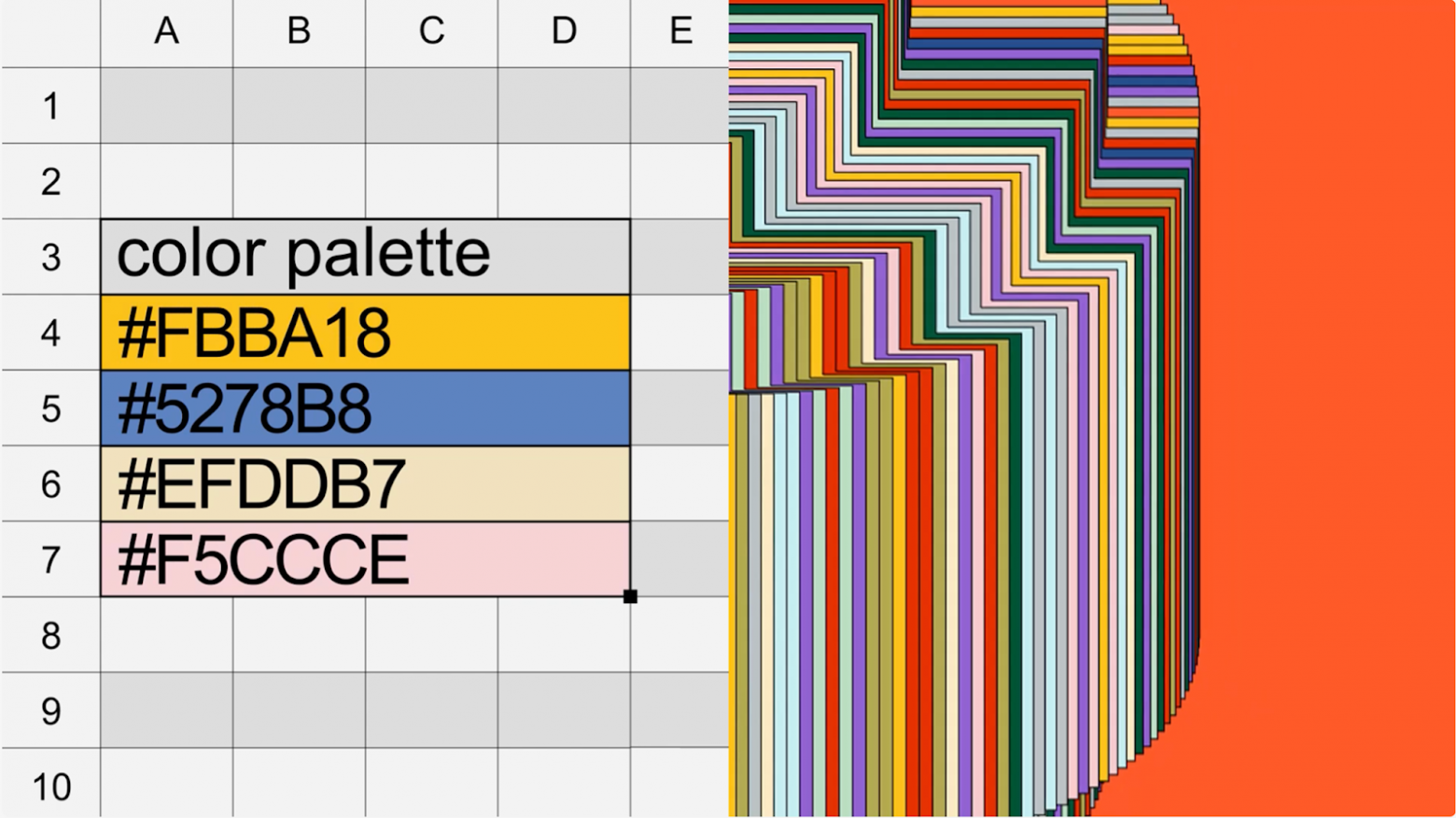Select the blue #5278B8 color cell
This screenshot has width=1456, height=818.
365,408
